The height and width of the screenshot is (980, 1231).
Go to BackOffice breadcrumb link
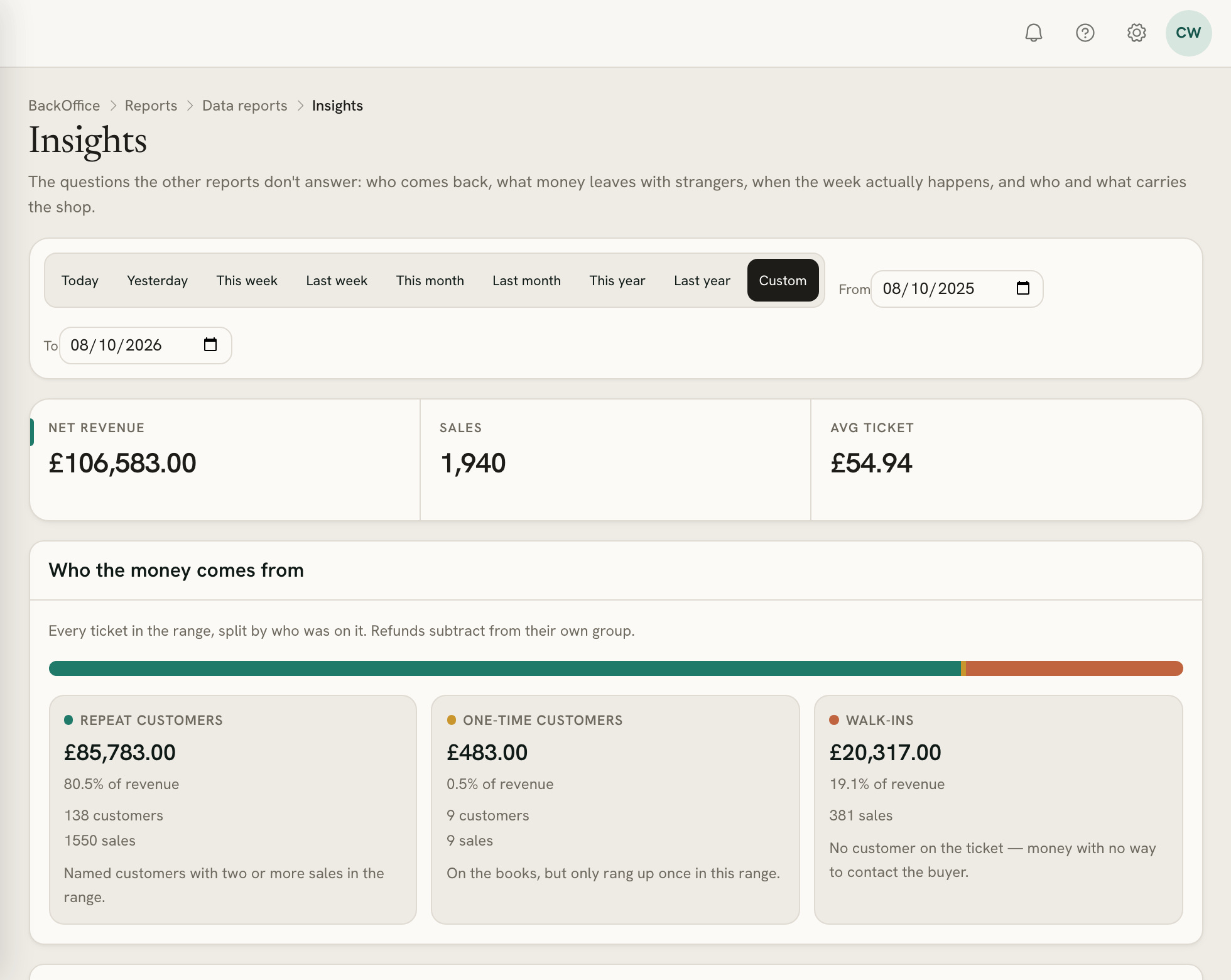[x=64, y=106]
